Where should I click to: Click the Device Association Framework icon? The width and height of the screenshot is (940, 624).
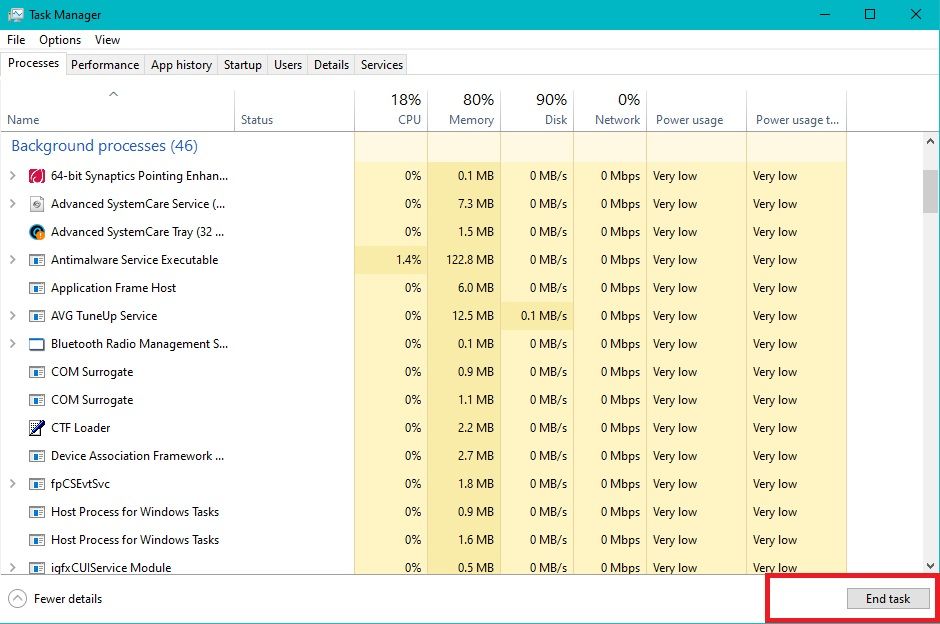click(37, 456)
